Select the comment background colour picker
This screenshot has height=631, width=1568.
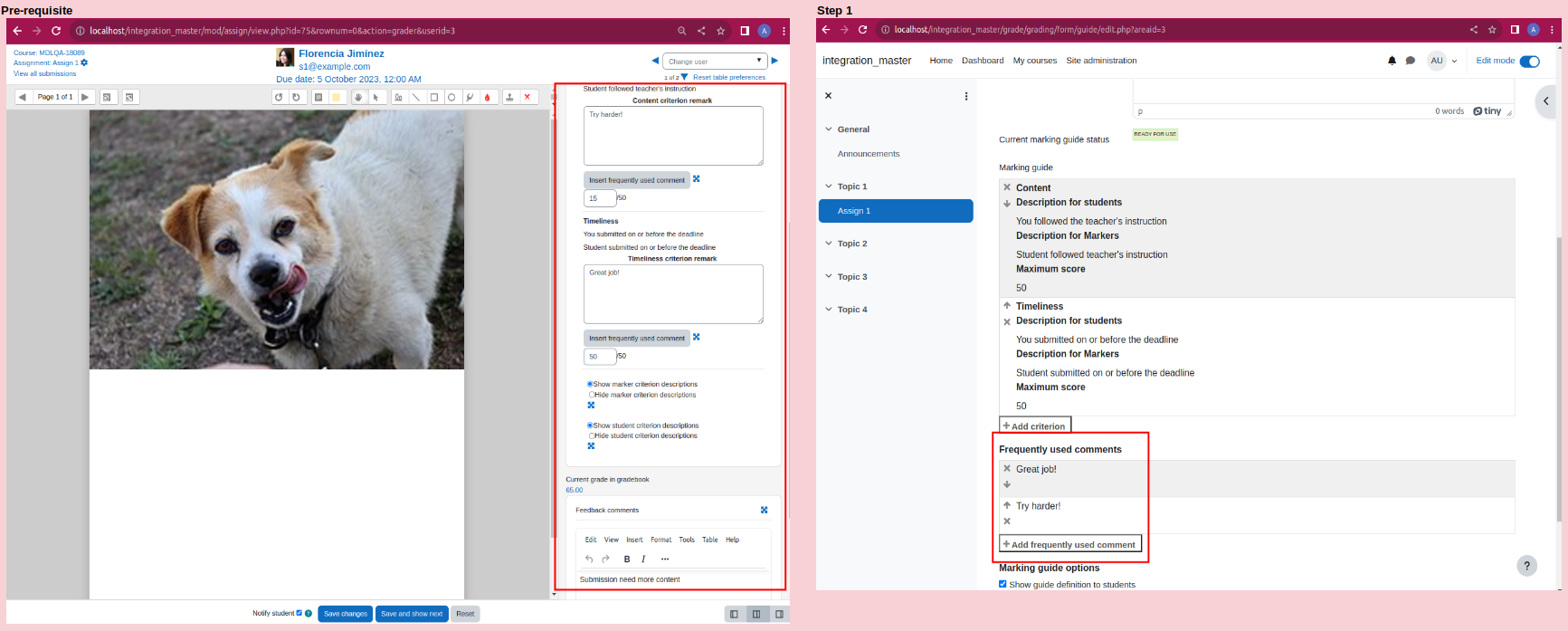(x=337, y=97)
